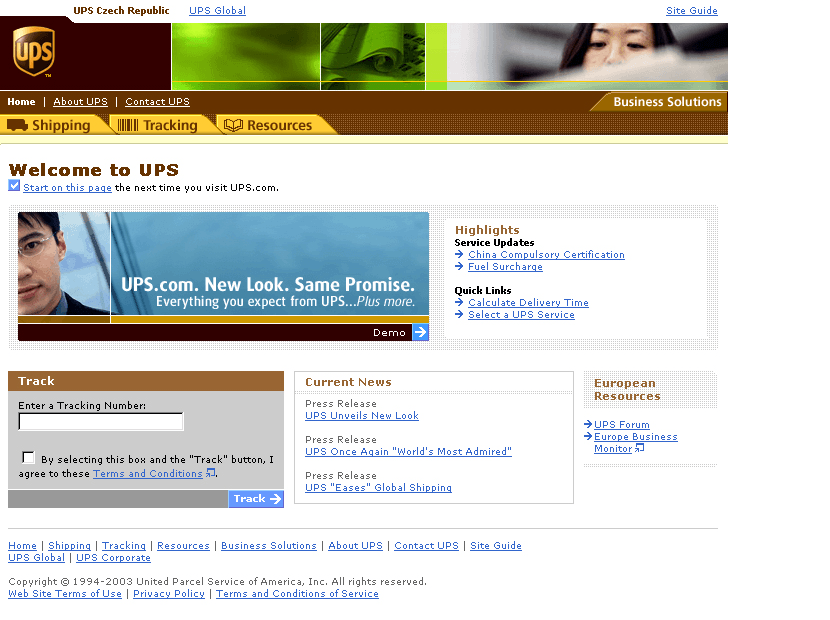830x620 pixels.
Task: Go to Home in the top navigation bar
Action: click(x=21, y=102)
